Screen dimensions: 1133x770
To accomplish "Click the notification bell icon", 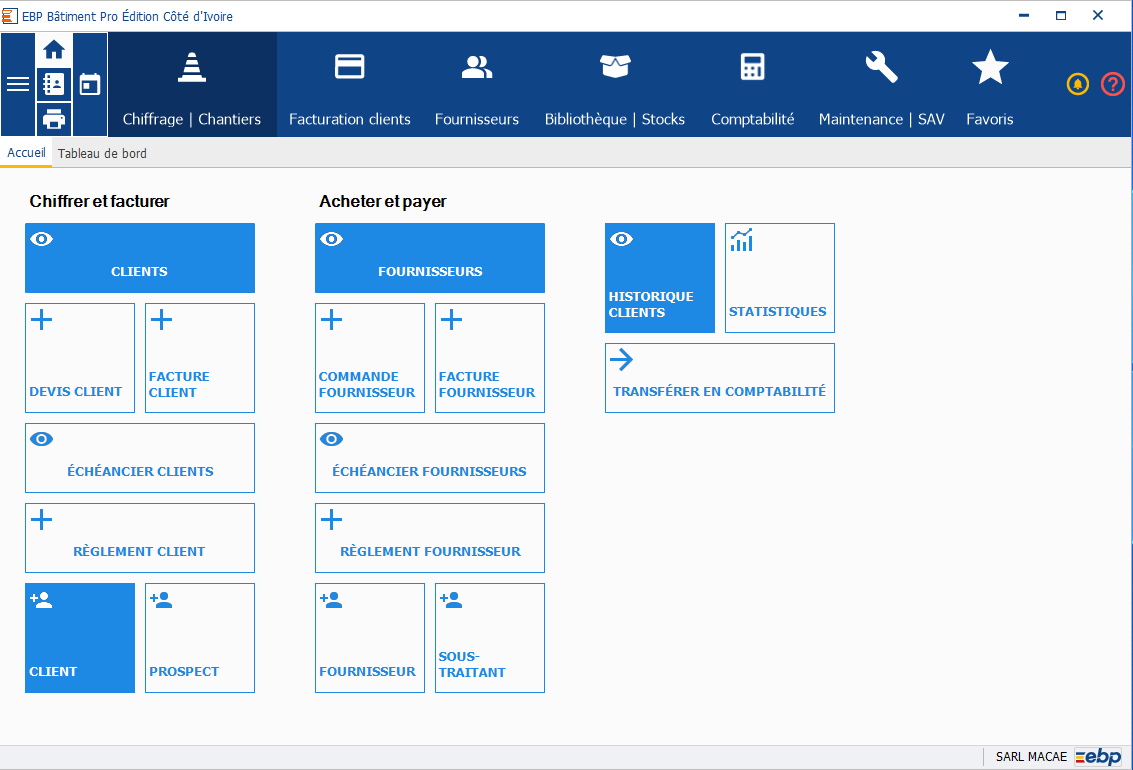I will [1077, 85].
